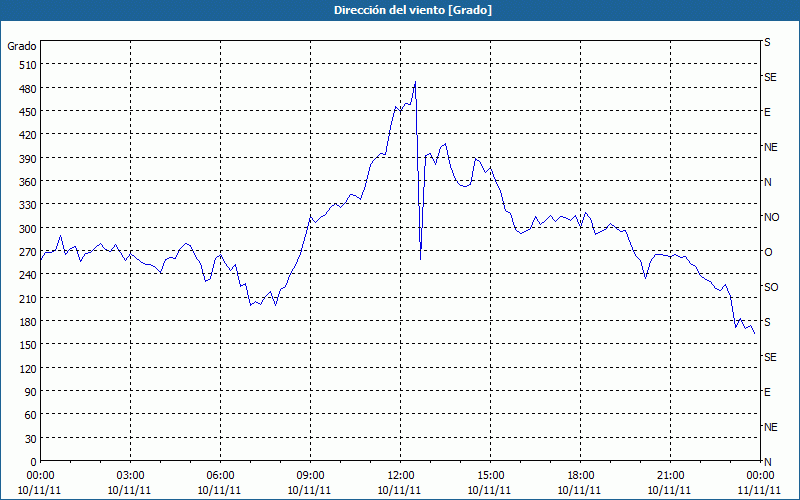This screenshot has width=800, height=500.
Task: Click the 'Grado' y-axis unit label
Action: [22, 46]
